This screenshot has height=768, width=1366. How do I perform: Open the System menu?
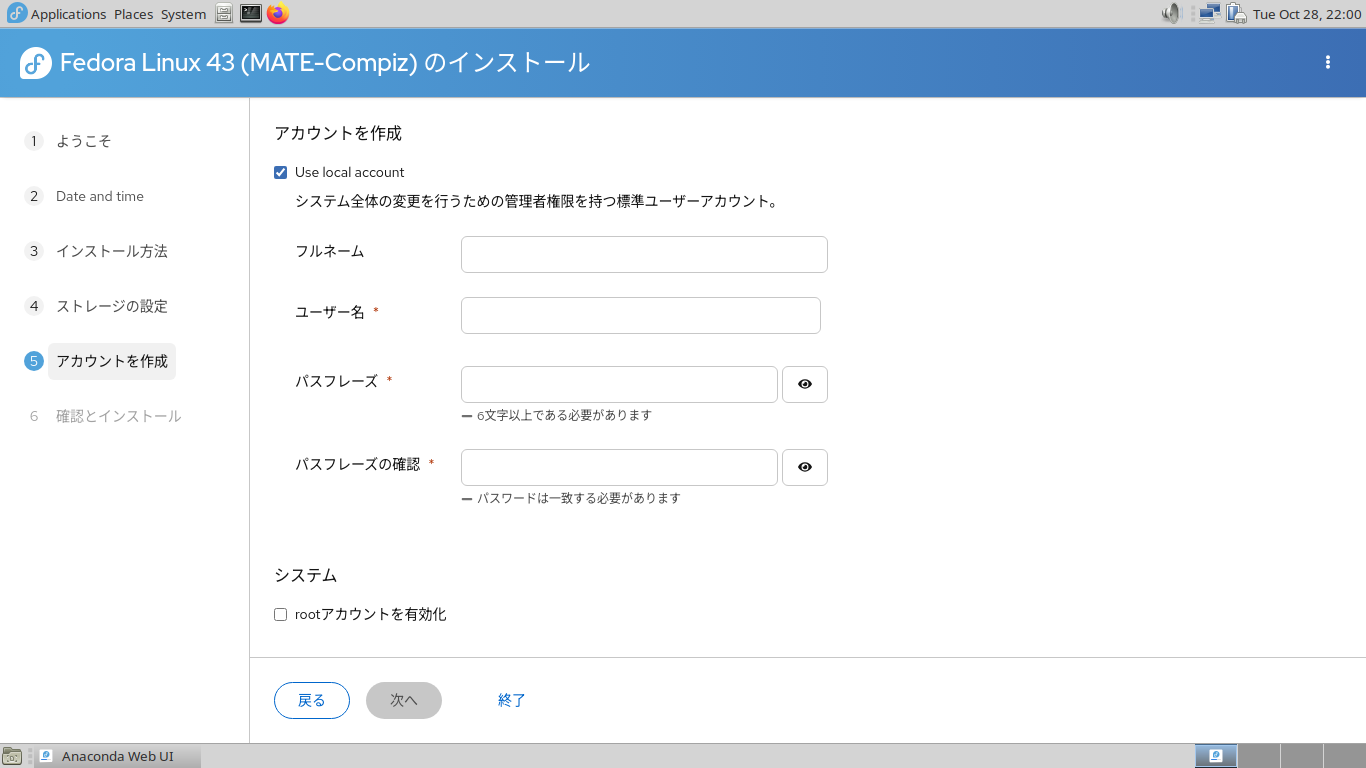coord(184,14)
